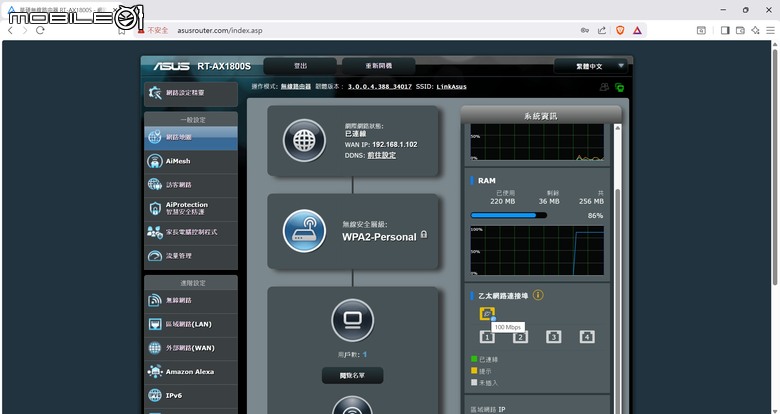Click the 系統資訊 panel header
The height and width of the screenshot is (414, 780).
541,116
